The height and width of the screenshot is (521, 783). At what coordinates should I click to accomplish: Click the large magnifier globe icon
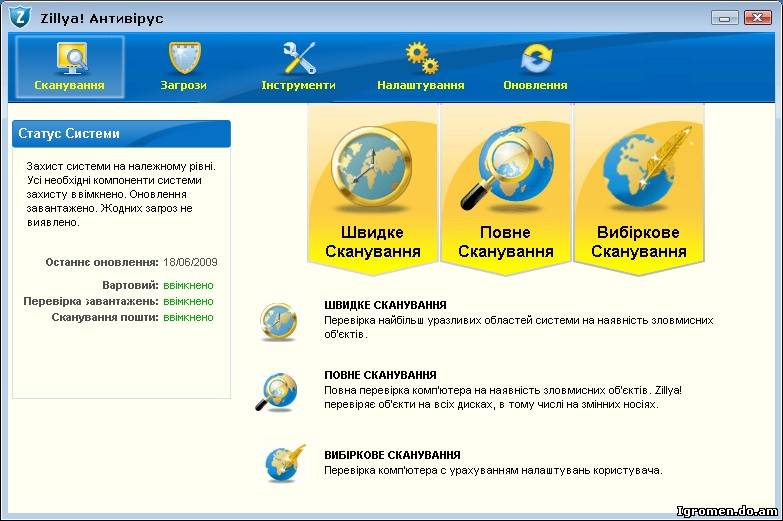(506, 168)
